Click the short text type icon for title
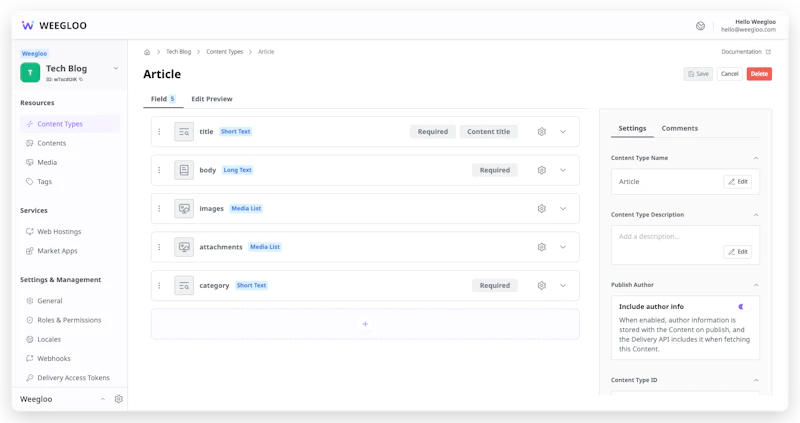Viewport: 800px width, 423px height. click(x=184, y=132)
